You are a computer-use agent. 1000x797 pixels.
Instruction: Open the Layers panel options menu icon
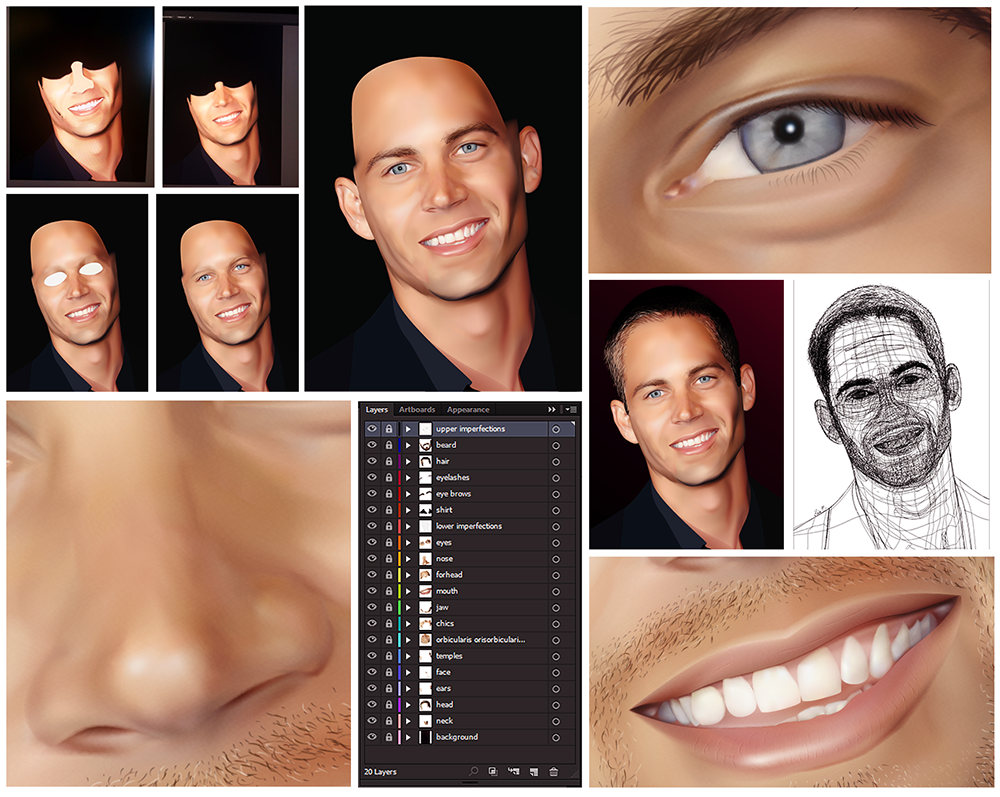(571, 409)
